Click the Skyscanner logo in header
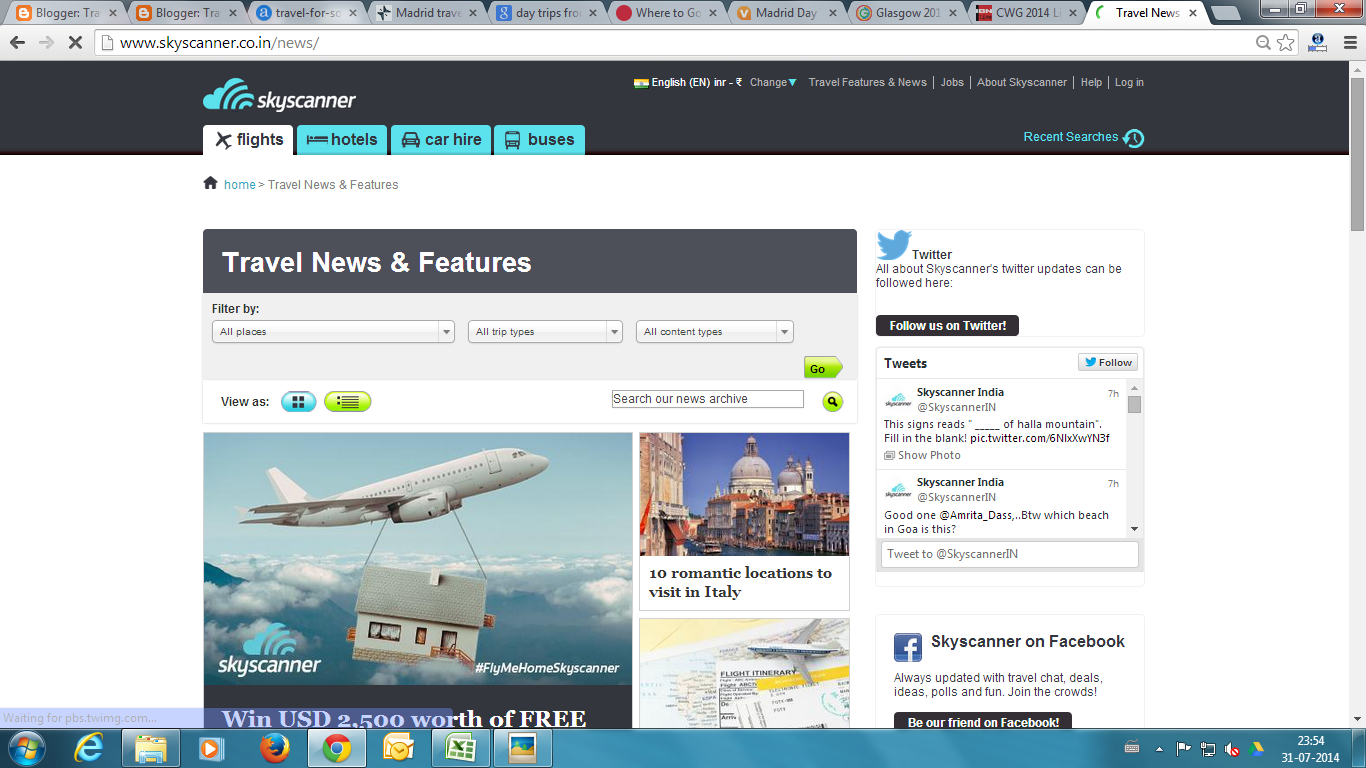 (279, 96)
